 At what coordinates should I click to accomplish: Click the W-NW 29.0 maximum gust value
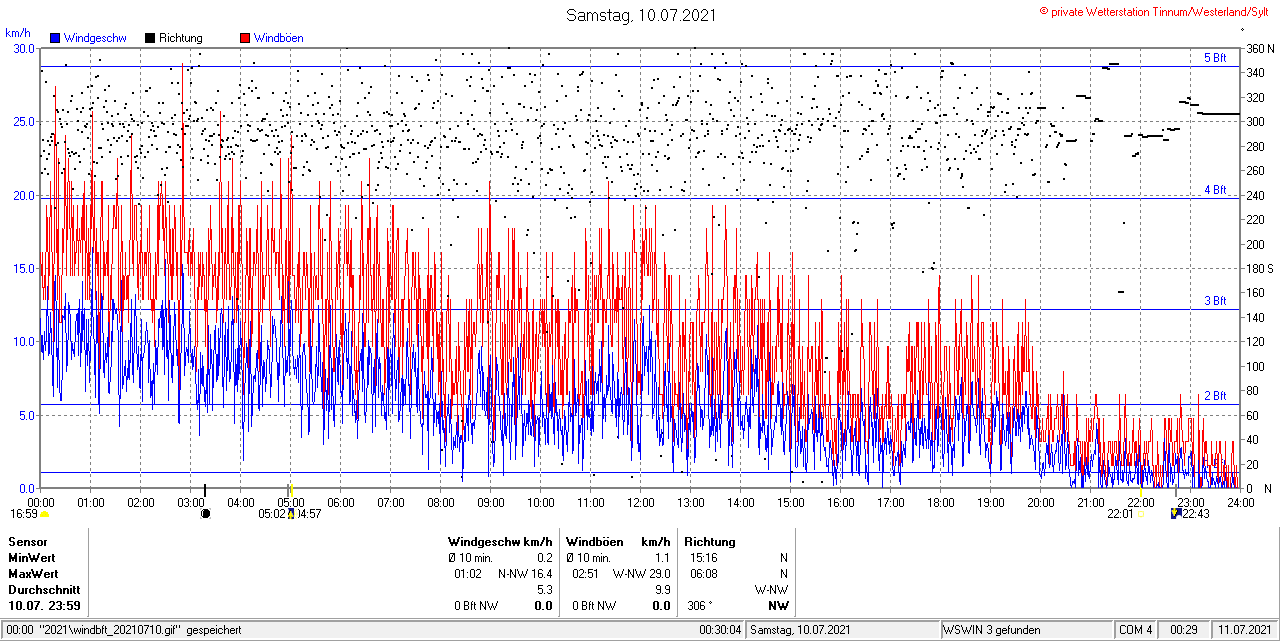pyautogui.click(x=642, y=574)
